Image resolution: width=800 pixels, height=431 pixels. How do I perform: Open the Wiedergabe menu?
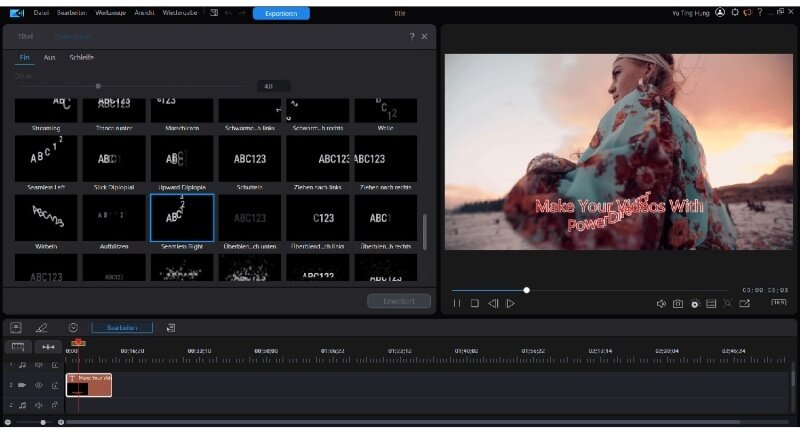pos(180,13)
